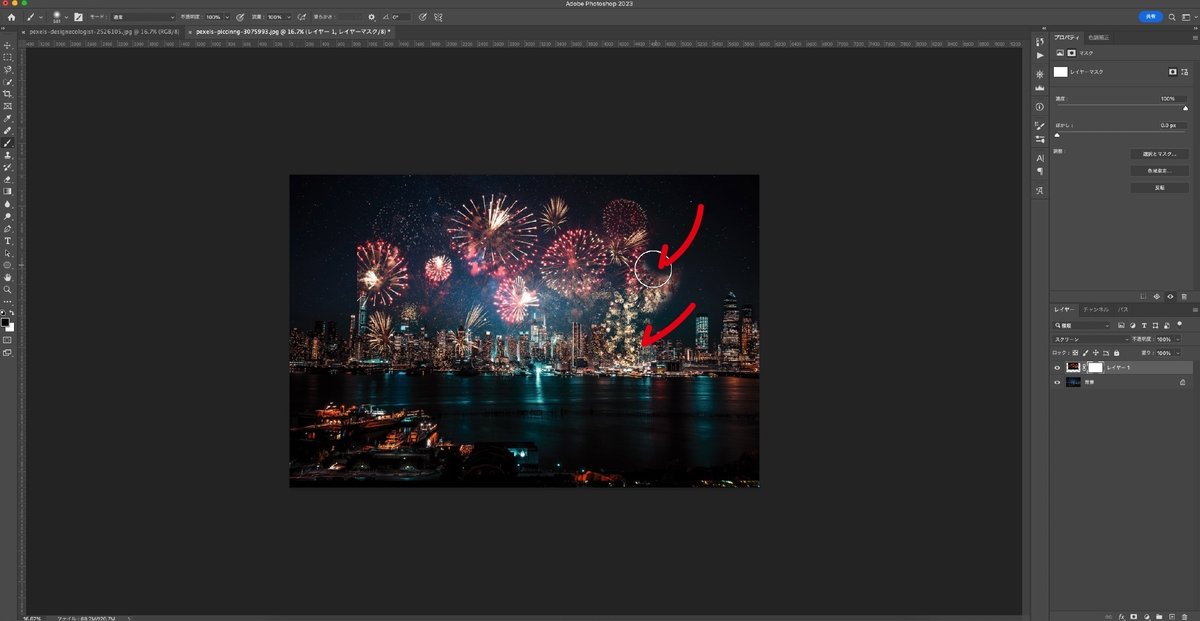
Task: Hide 背景 layer visibility eye
Action: [x=1057, y=382]
